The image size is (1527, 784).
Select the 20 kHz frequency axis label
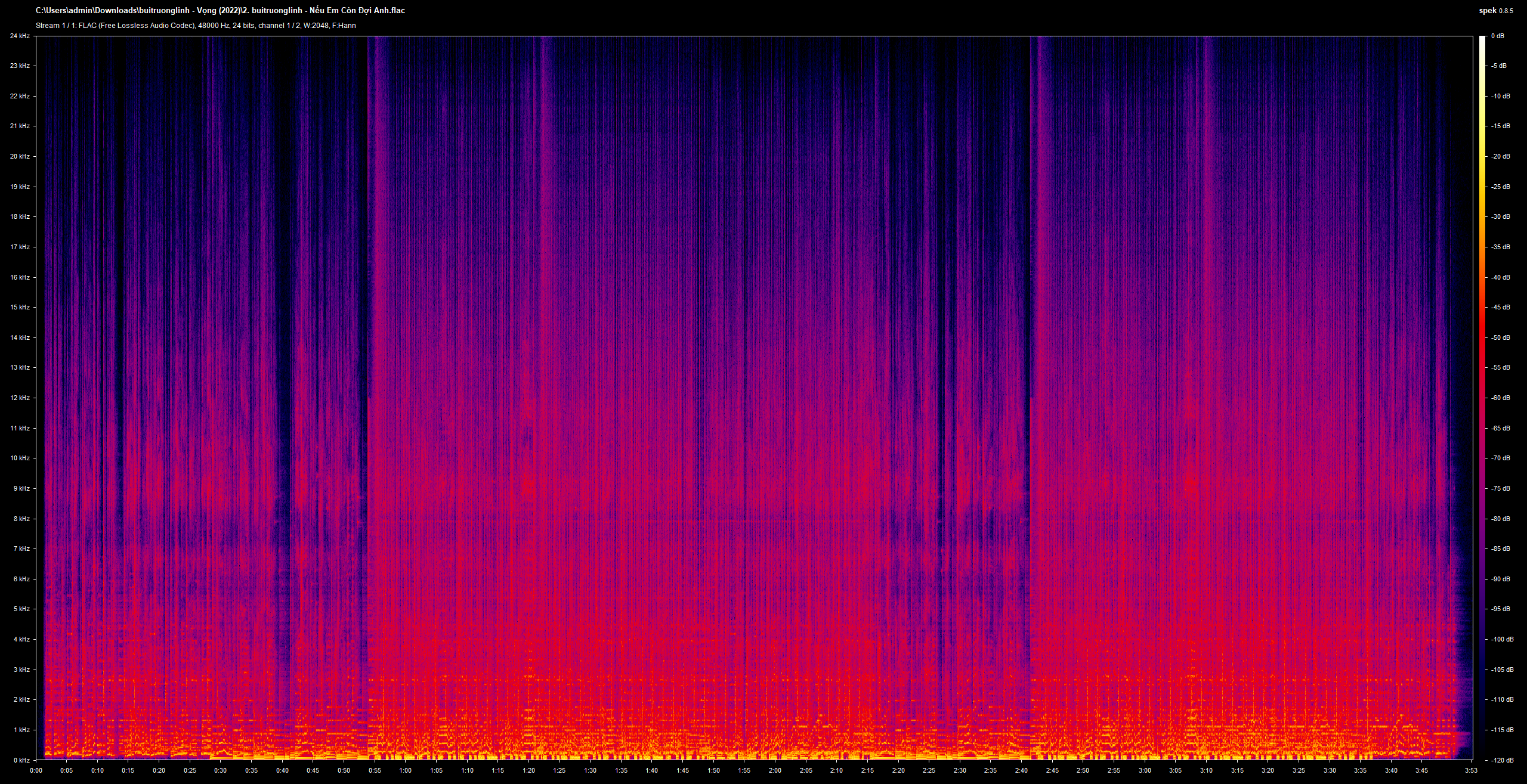20,156
